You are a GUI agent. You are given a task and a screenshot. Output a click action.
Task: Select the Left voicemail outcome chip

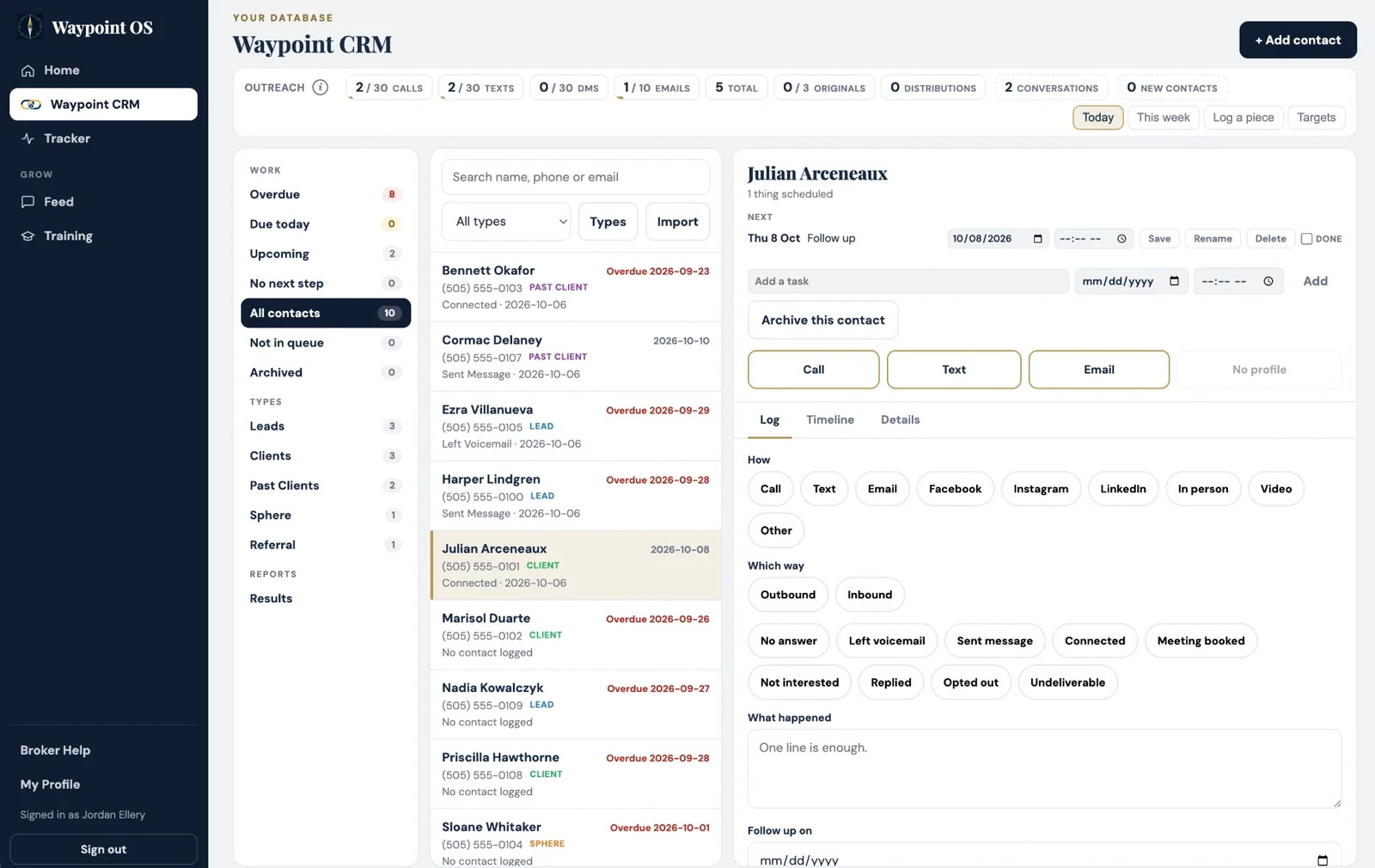click(x=887, y=641)
